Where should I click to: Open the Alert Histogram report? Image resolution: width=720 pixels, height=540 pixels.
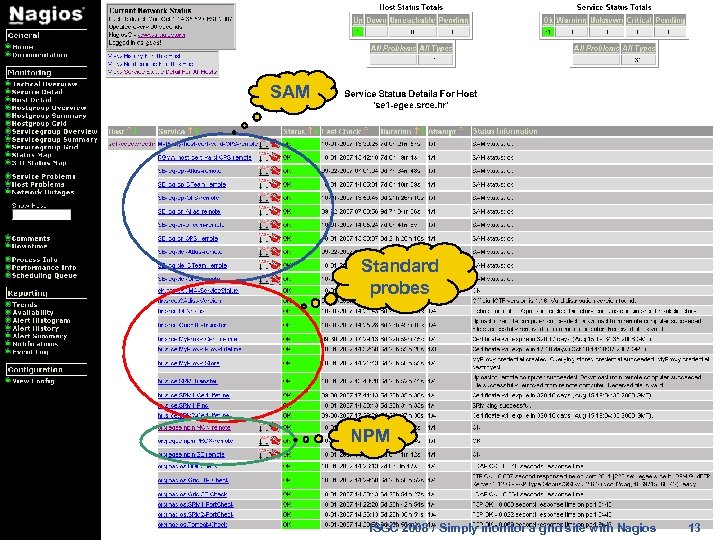41,321
